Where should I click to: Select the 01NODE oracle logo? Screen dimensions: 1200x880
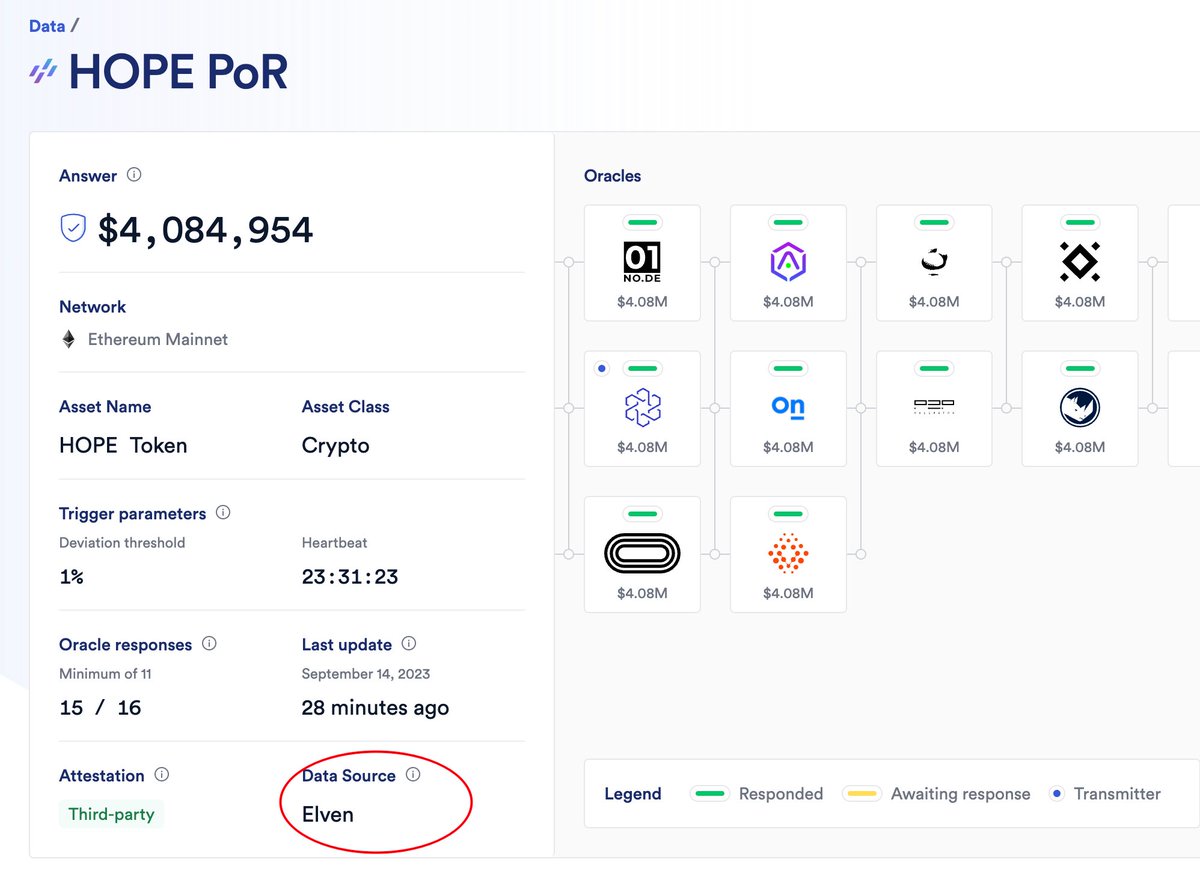(x=642, y=262)
